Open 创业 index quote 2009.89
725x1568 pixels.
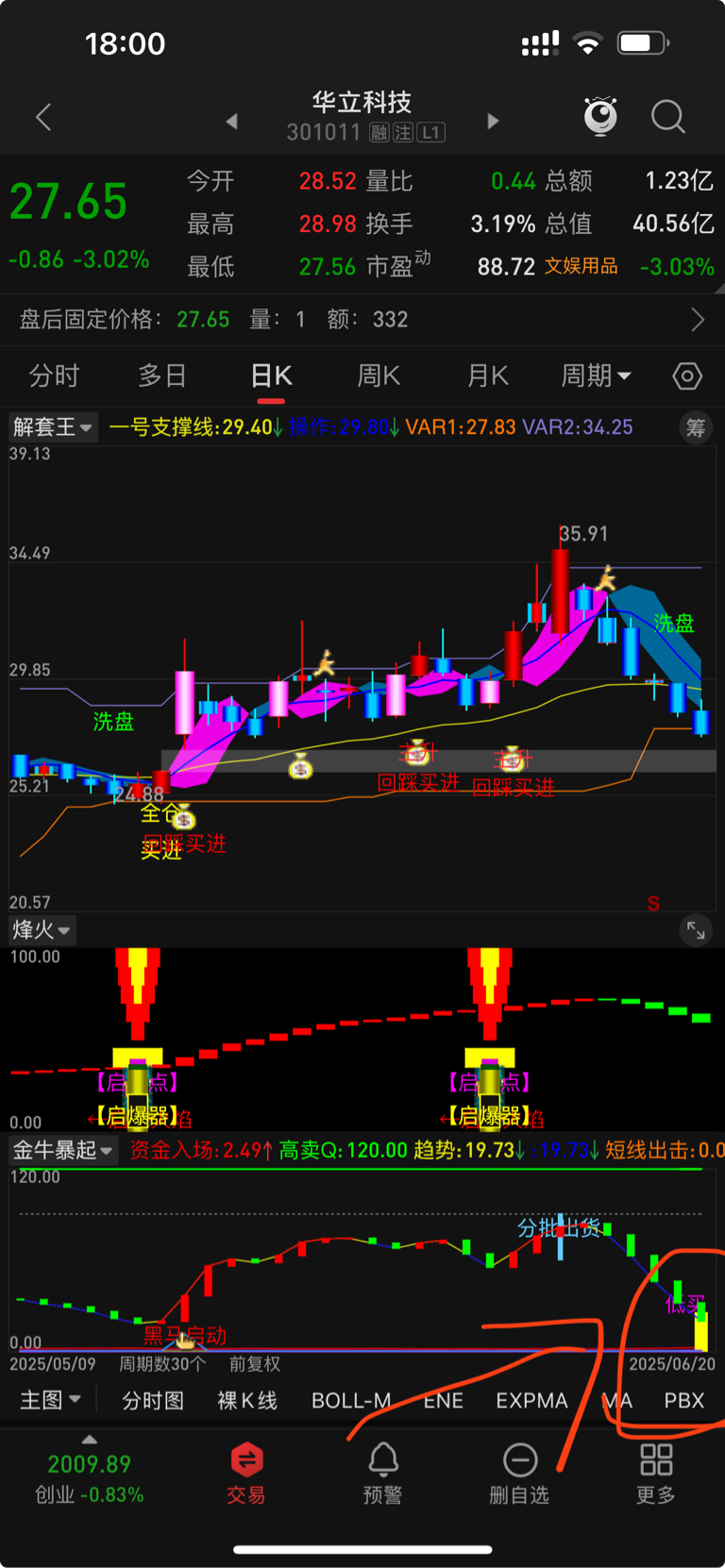[90, 1478]
